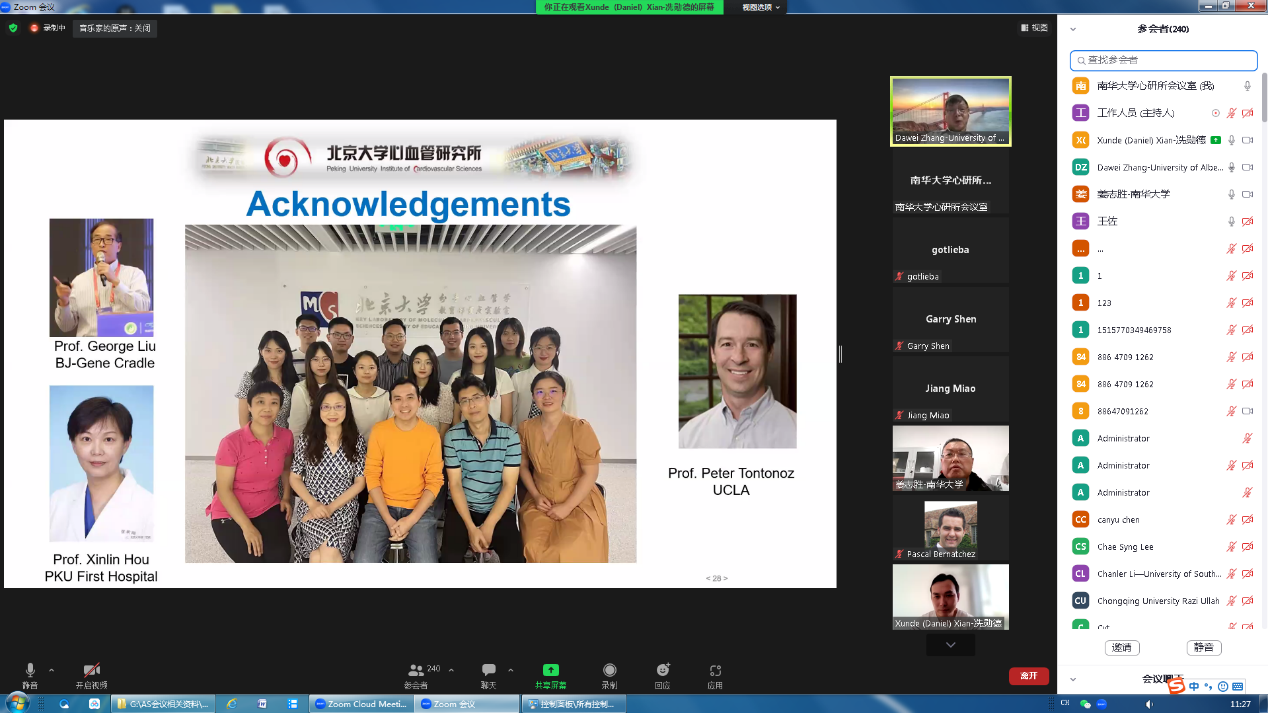The image size is (1268, 713).
Task: Click the mute (静音) microphone icon
Action: tap(30, 670)
